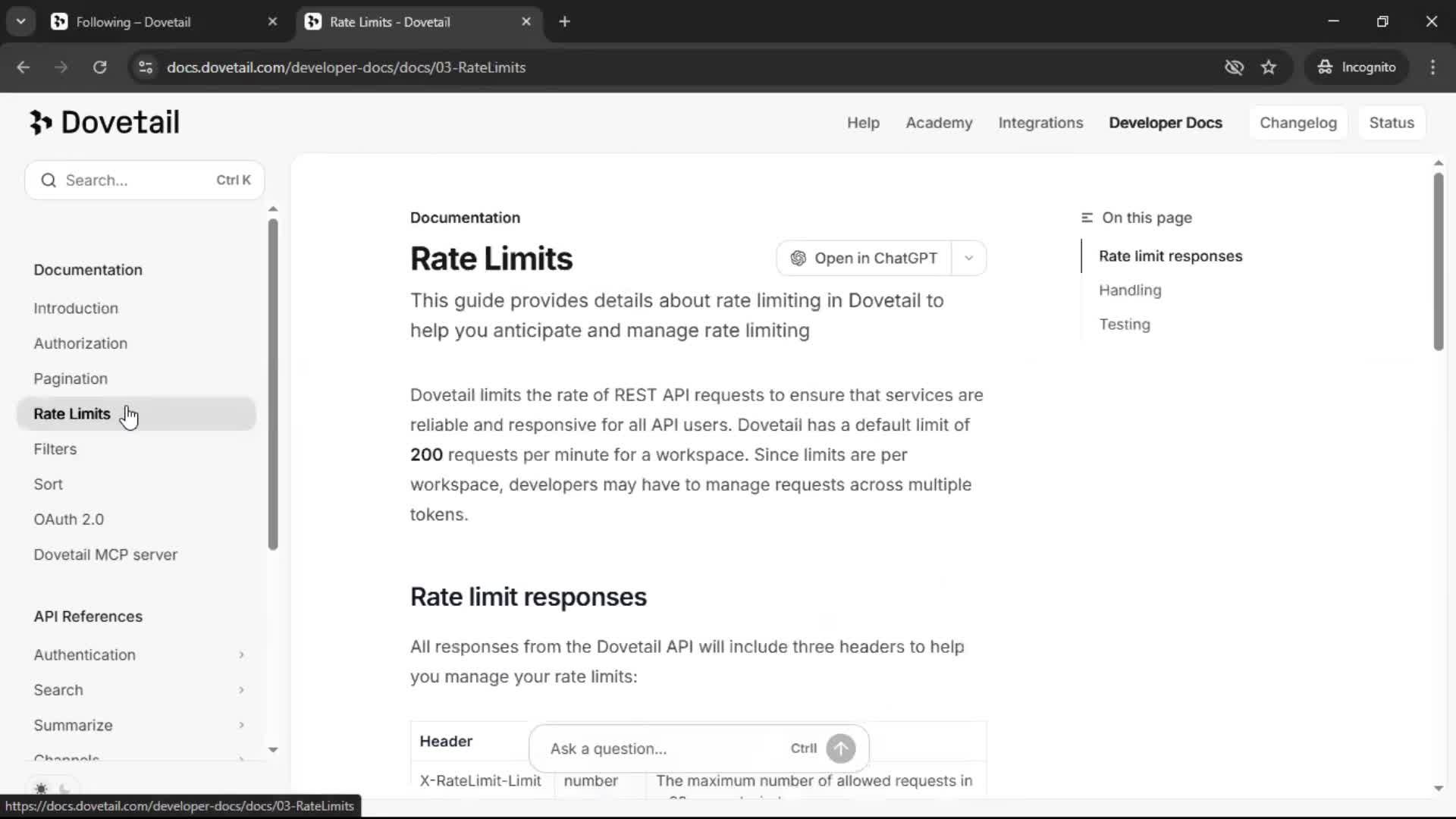This screenshot has width=1456, height=819.
Task: Click the main page vertical scrollbar
Action: click(x=1438, y=262)
